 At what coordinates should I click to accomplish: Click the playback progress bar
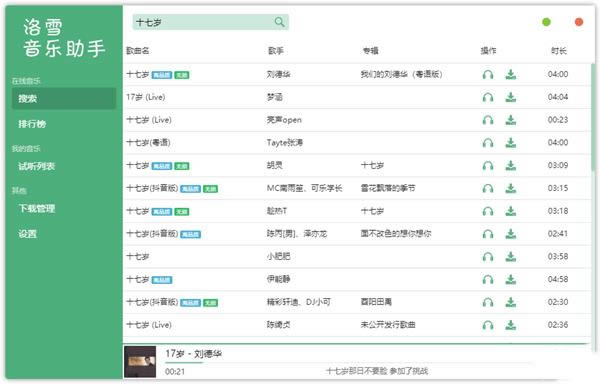click(348, 362)
